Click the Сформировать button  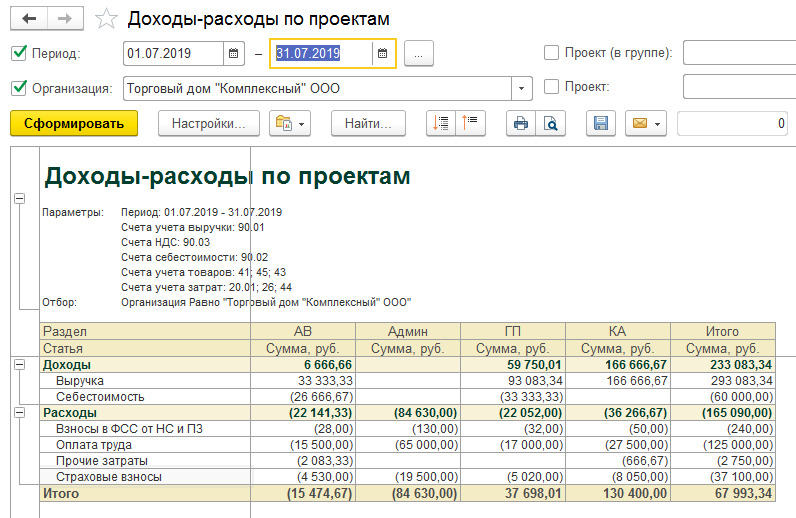pos(74,123)
